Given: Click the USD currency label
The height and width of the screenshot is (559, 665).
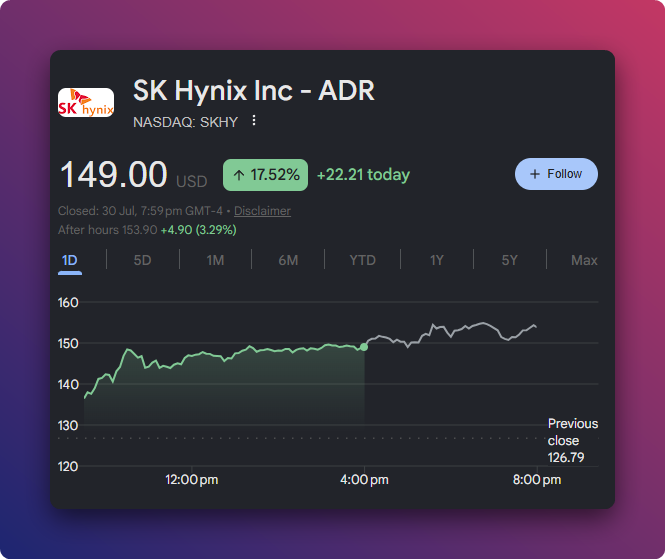Looking at the screenshot, I should coord(192,182).
